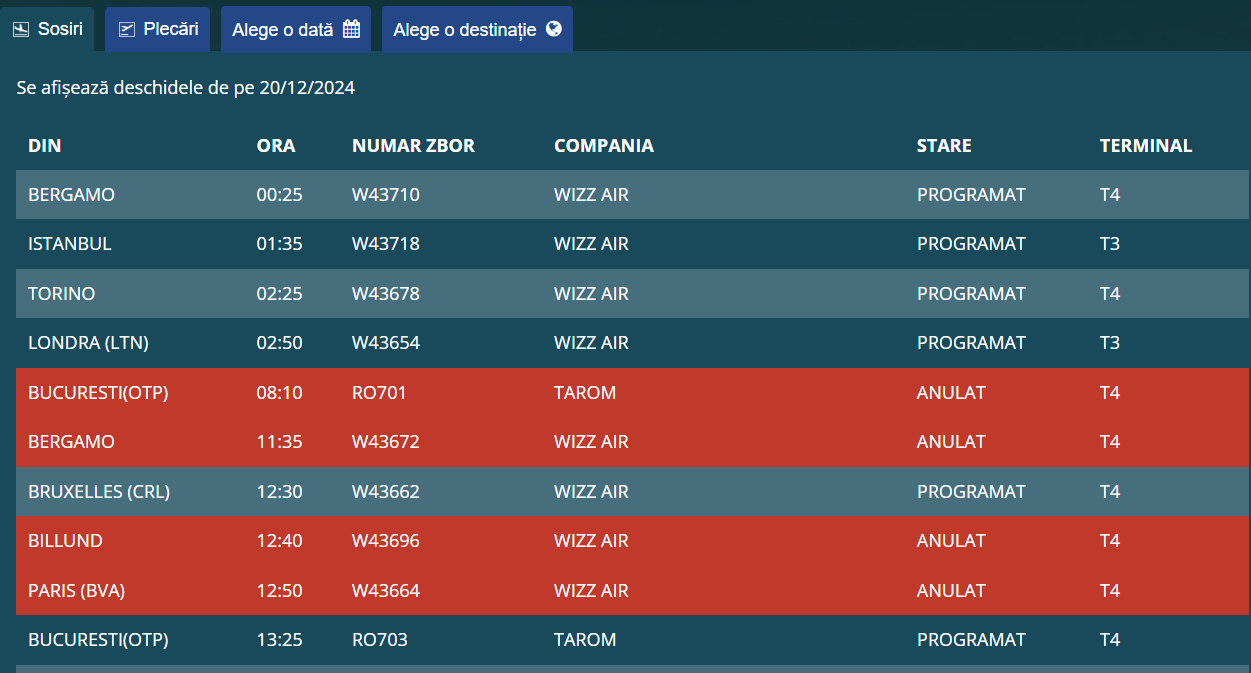
Task: Click the PROGRAMAT status in the TORINO row
Action: (x=971, y=294)
